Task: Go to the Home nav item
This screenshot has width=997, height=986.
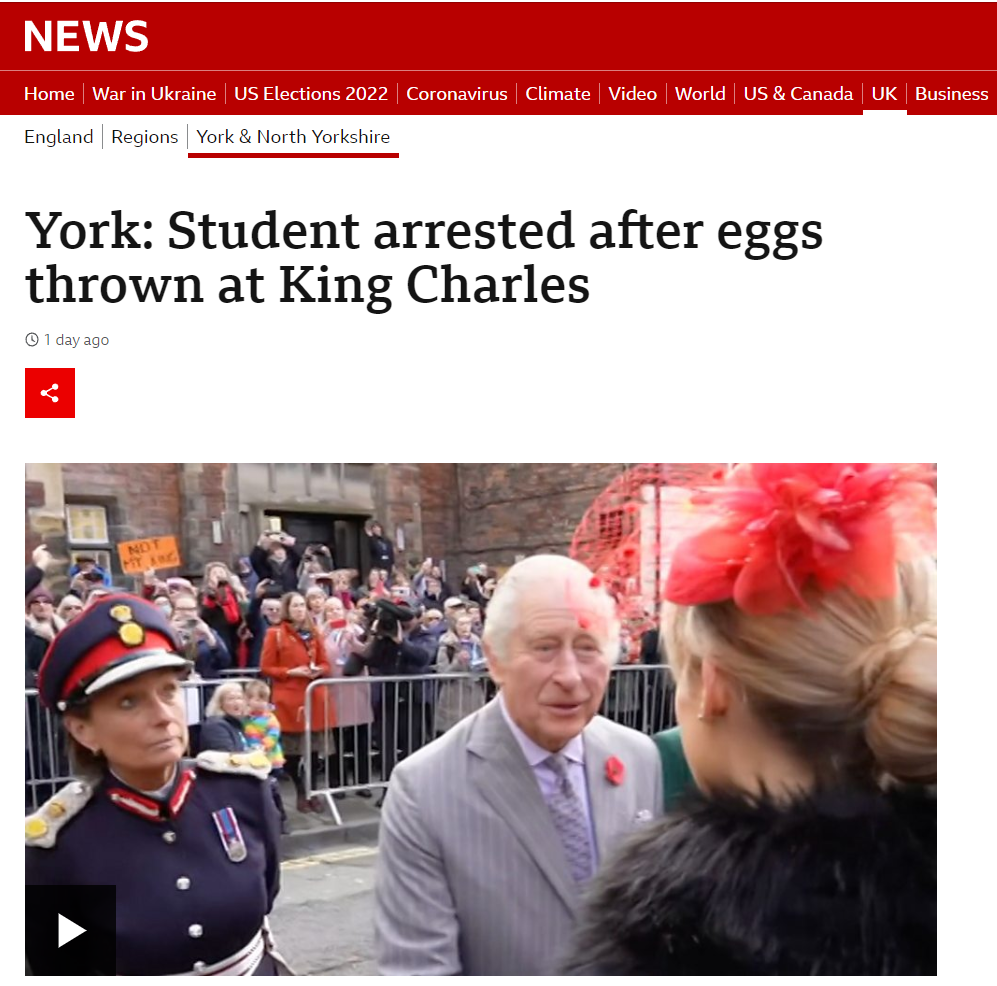Action: click(x=49, y=93)
